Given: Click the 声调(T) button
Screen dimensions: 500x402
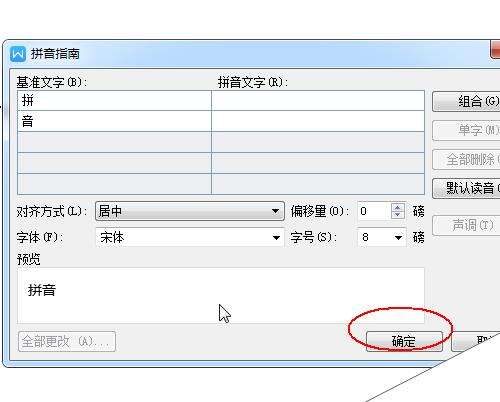Looking at the screenshot, I should point(466,225).
